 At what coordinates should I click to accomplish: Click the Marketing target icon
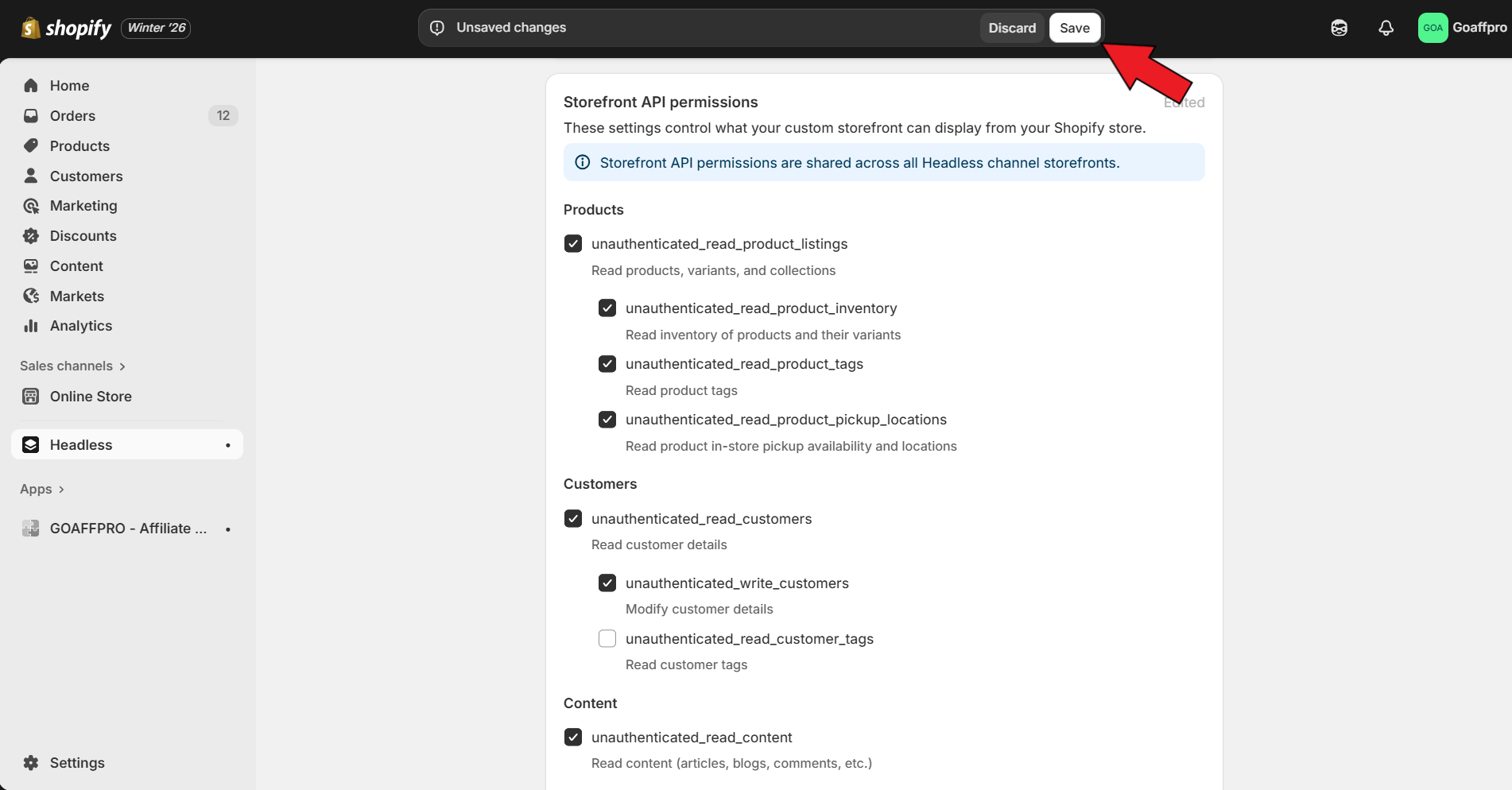31,206
